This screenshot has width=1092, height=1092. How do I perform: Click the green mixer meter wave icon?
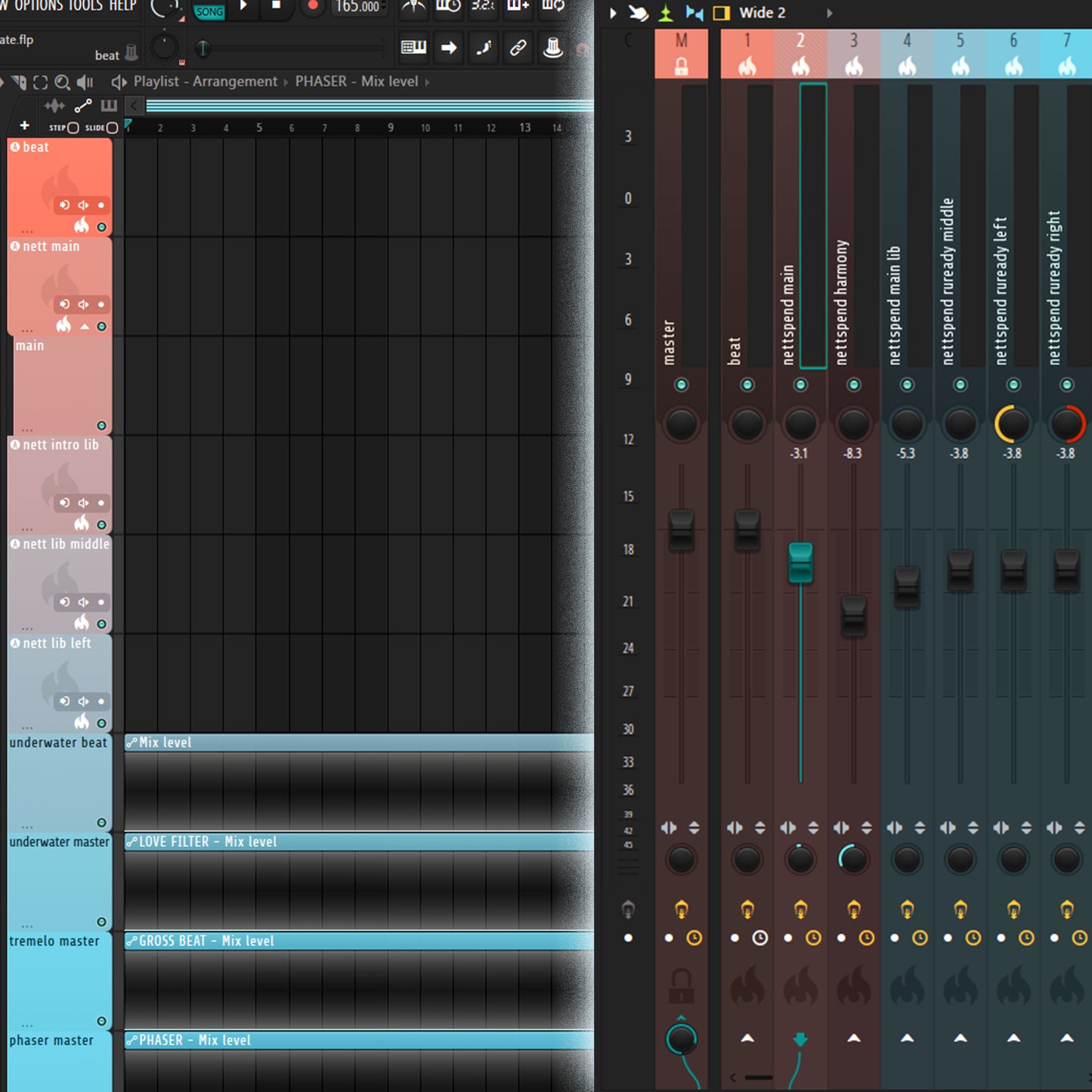pyautogui.click(x=666, y=13)
